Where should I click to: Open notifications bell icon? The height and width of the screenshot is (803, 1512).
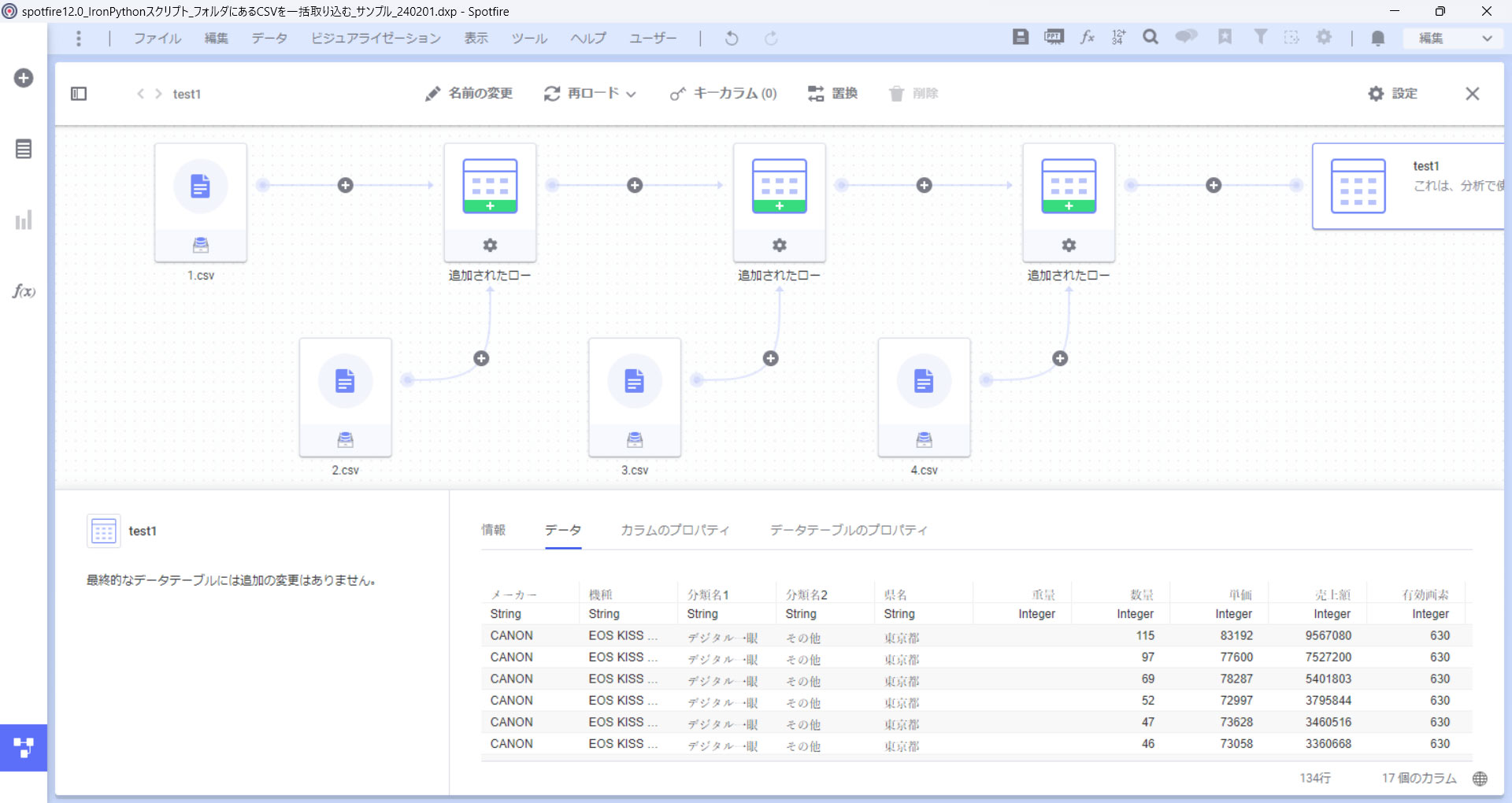1377,38
